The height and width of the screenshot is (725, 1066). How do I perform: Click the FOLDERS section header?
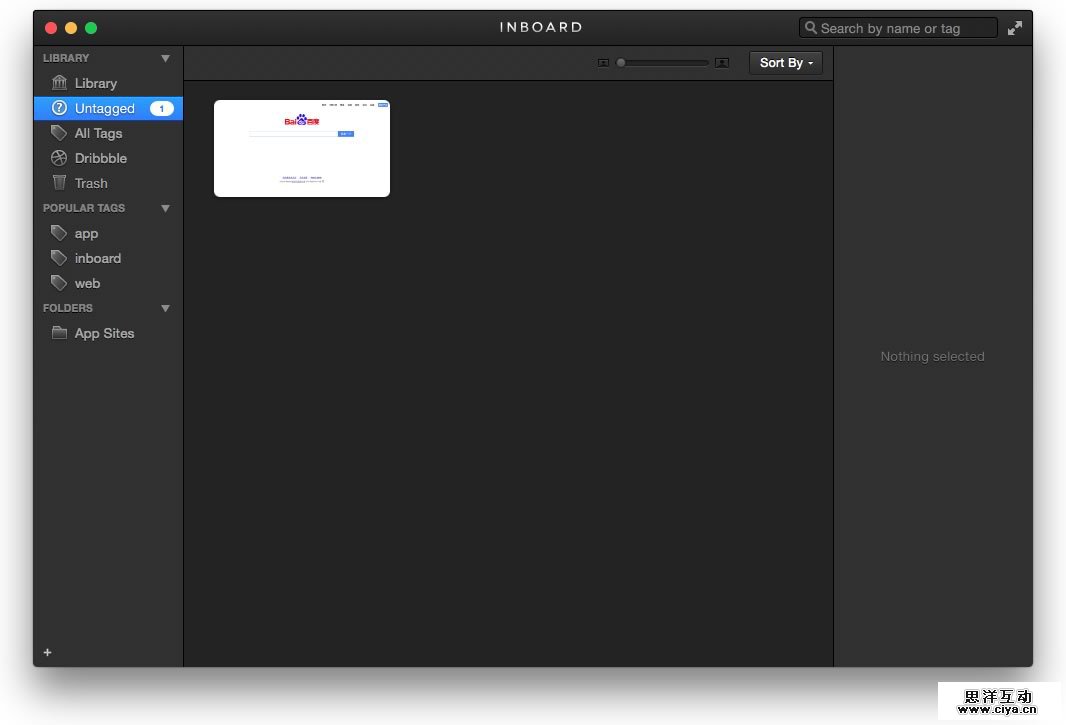click(67, 308)
